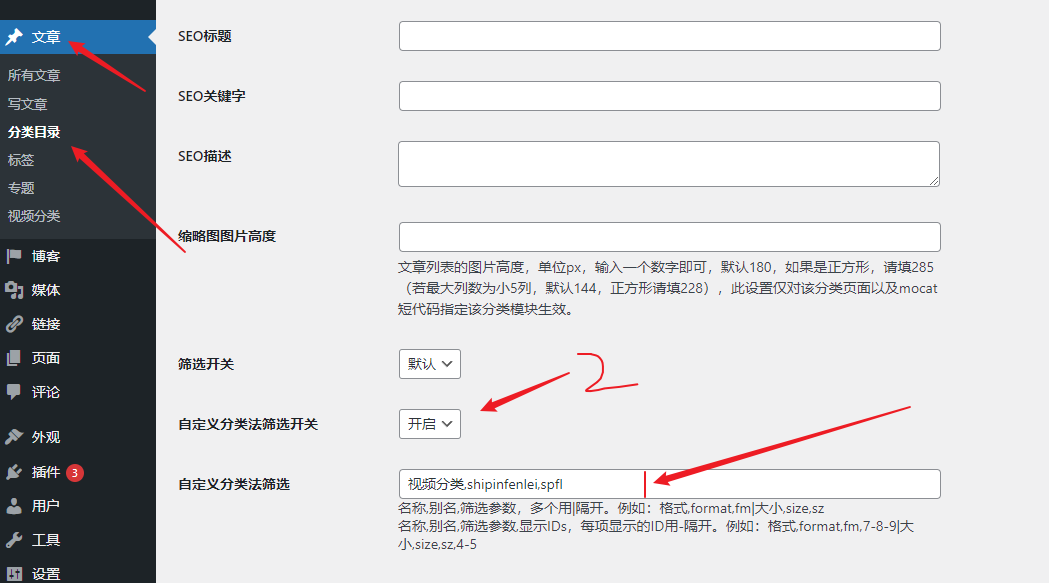Click the 链接 chain link icon
Image resolution: width=1049 pixels, height=583 pixels.
(14, 324)
